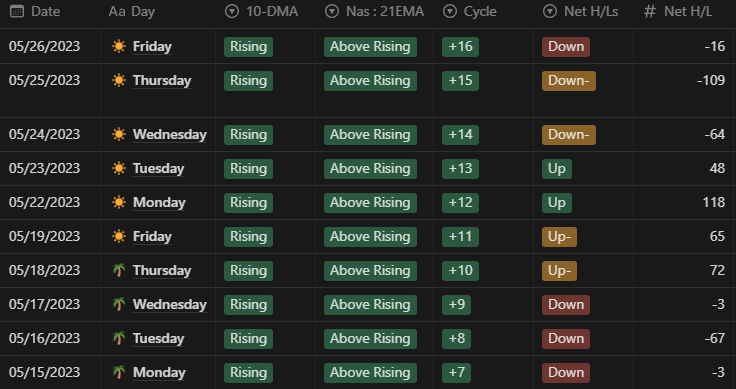Click the +10 Cycle tag
736x389 pixels.
click(460, 271)
